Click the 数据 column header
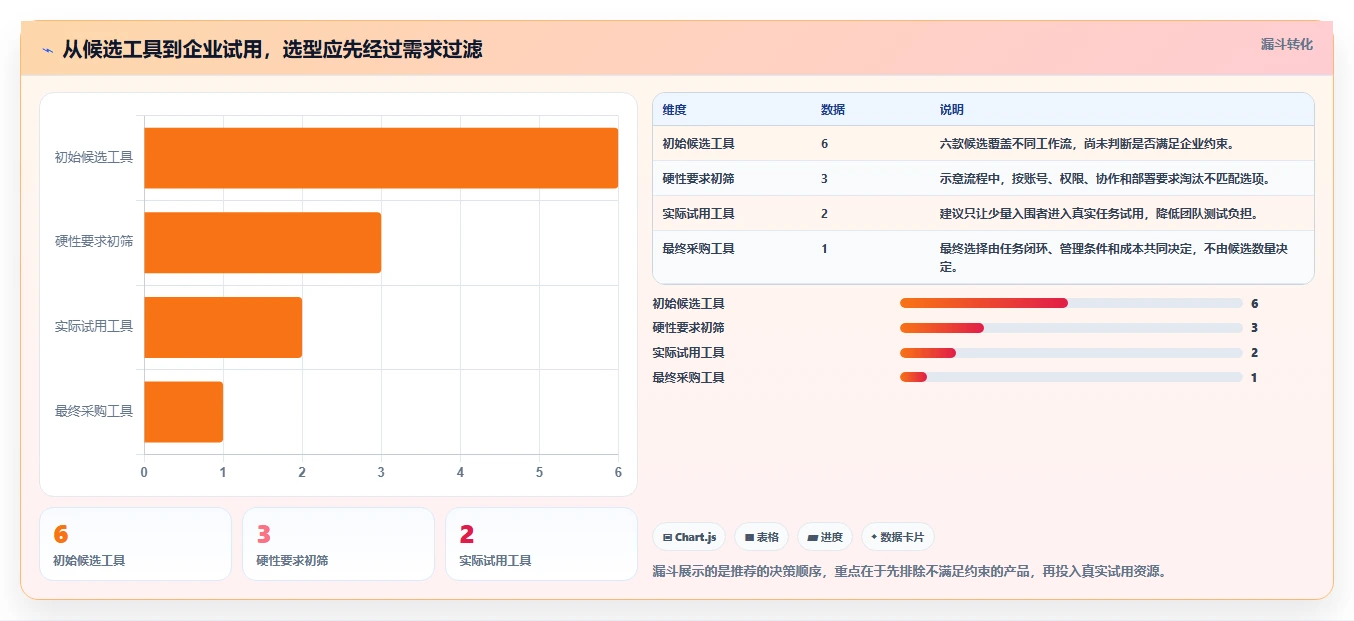The height and width of the screenshot is (621, 1354). click(x=833, y=110)
